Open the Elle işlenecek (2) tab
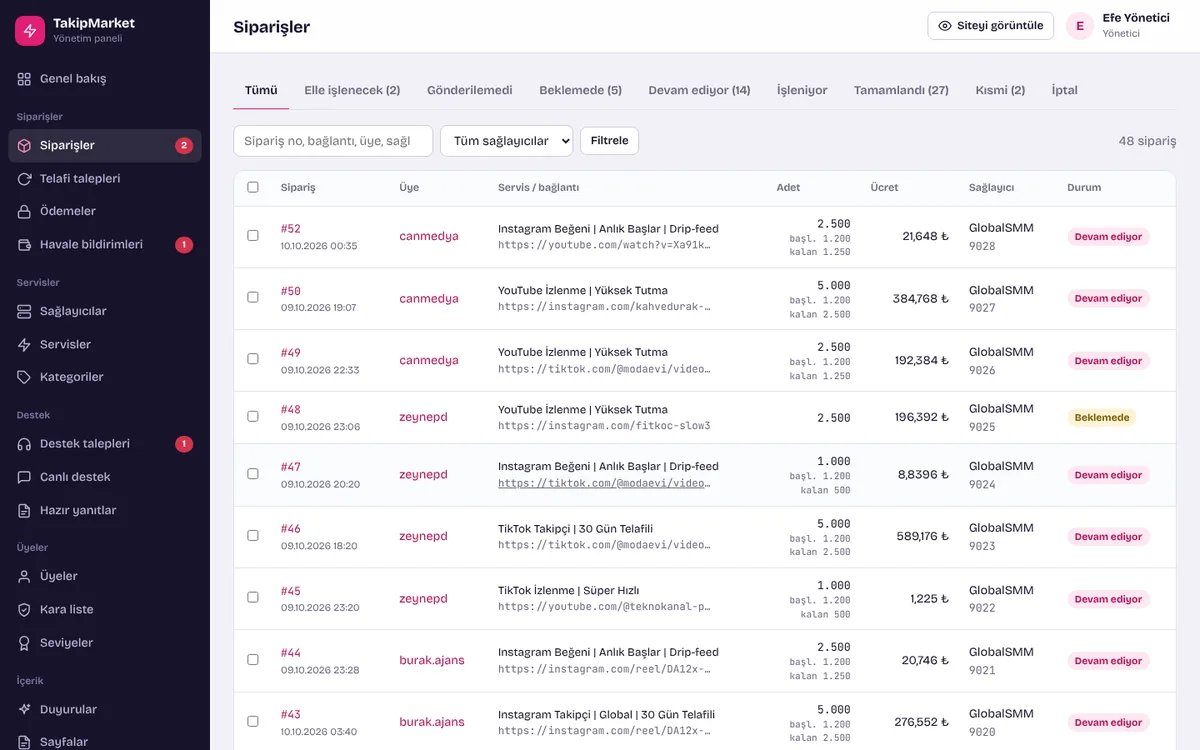Viewport: 1200px width, 750px height. (352, 90)
